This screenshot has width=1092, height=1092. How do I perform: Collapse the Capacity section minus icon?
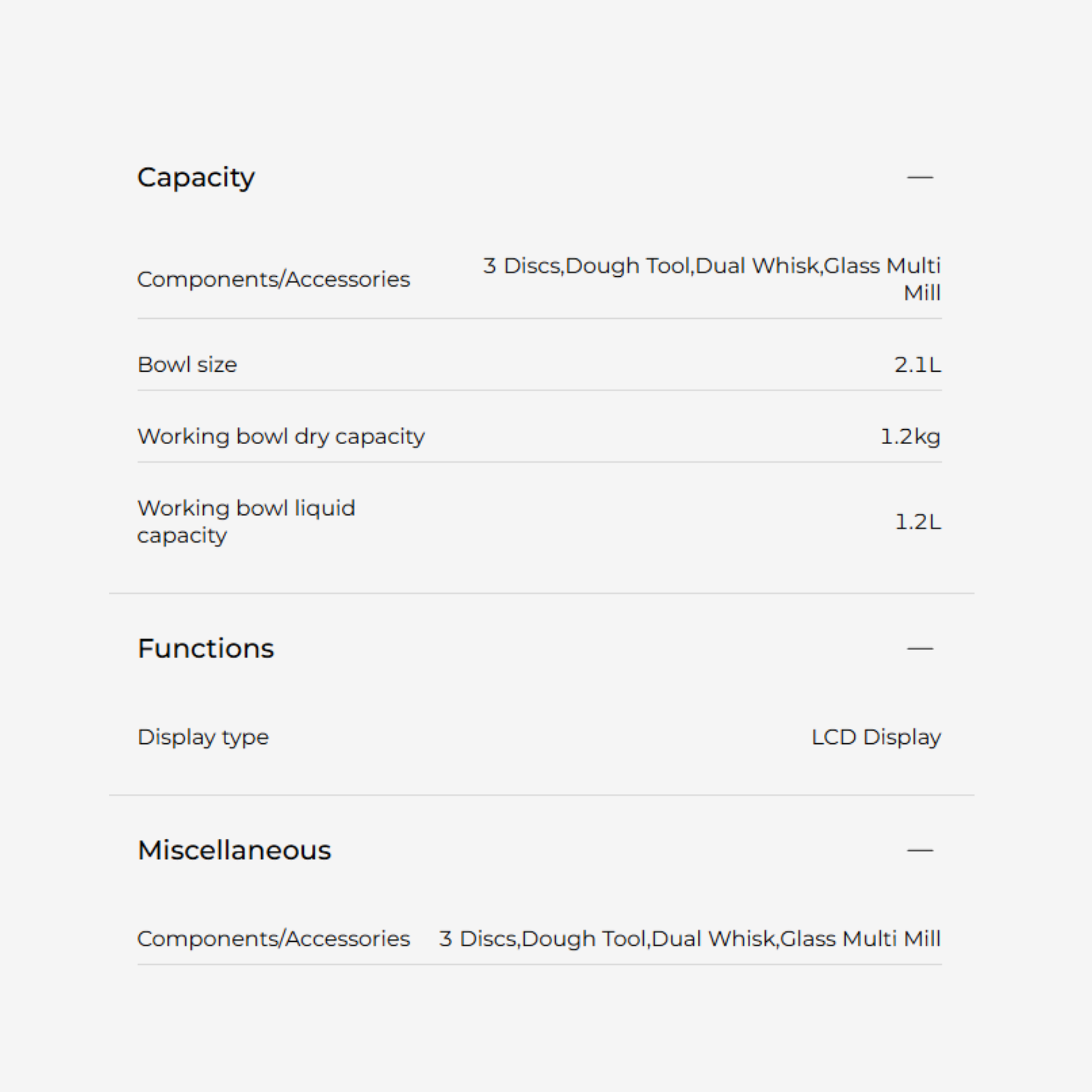pyautogui.click(x=920, y=178)
